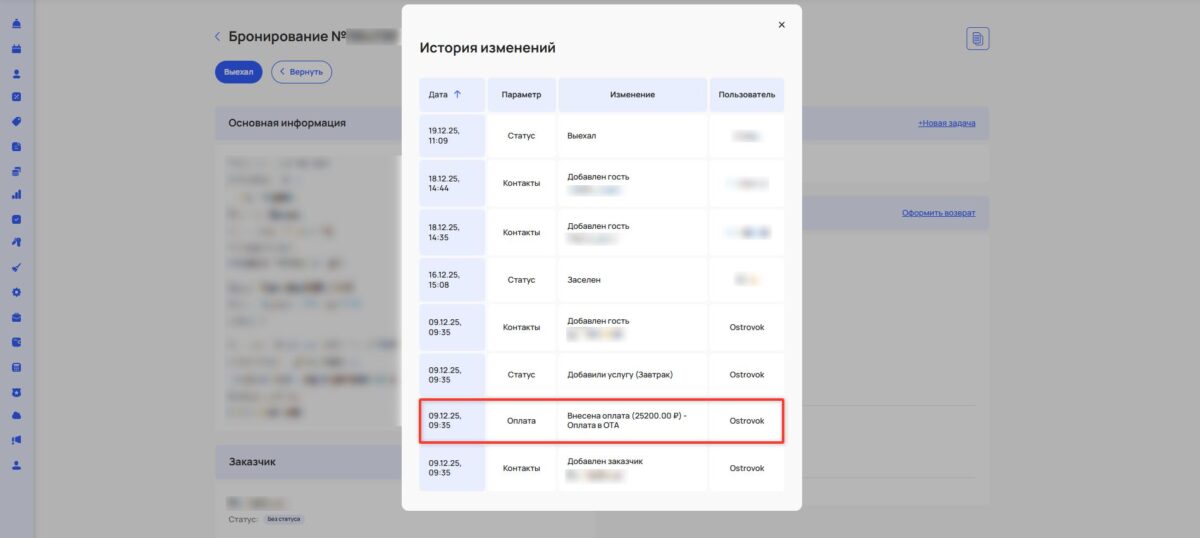
Task: Click the Пользователь column header
Action: [747, 94]
